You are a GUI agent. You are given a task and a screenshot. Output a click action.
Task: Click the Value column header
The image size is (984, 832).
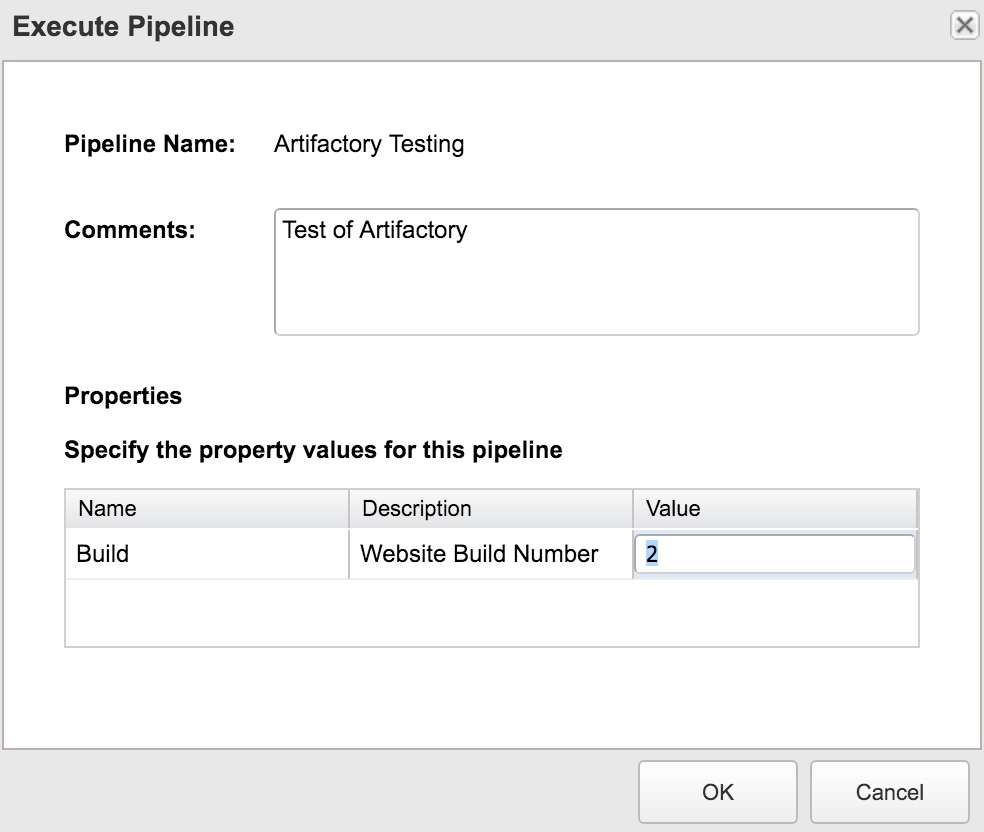[x=775, y=508]
